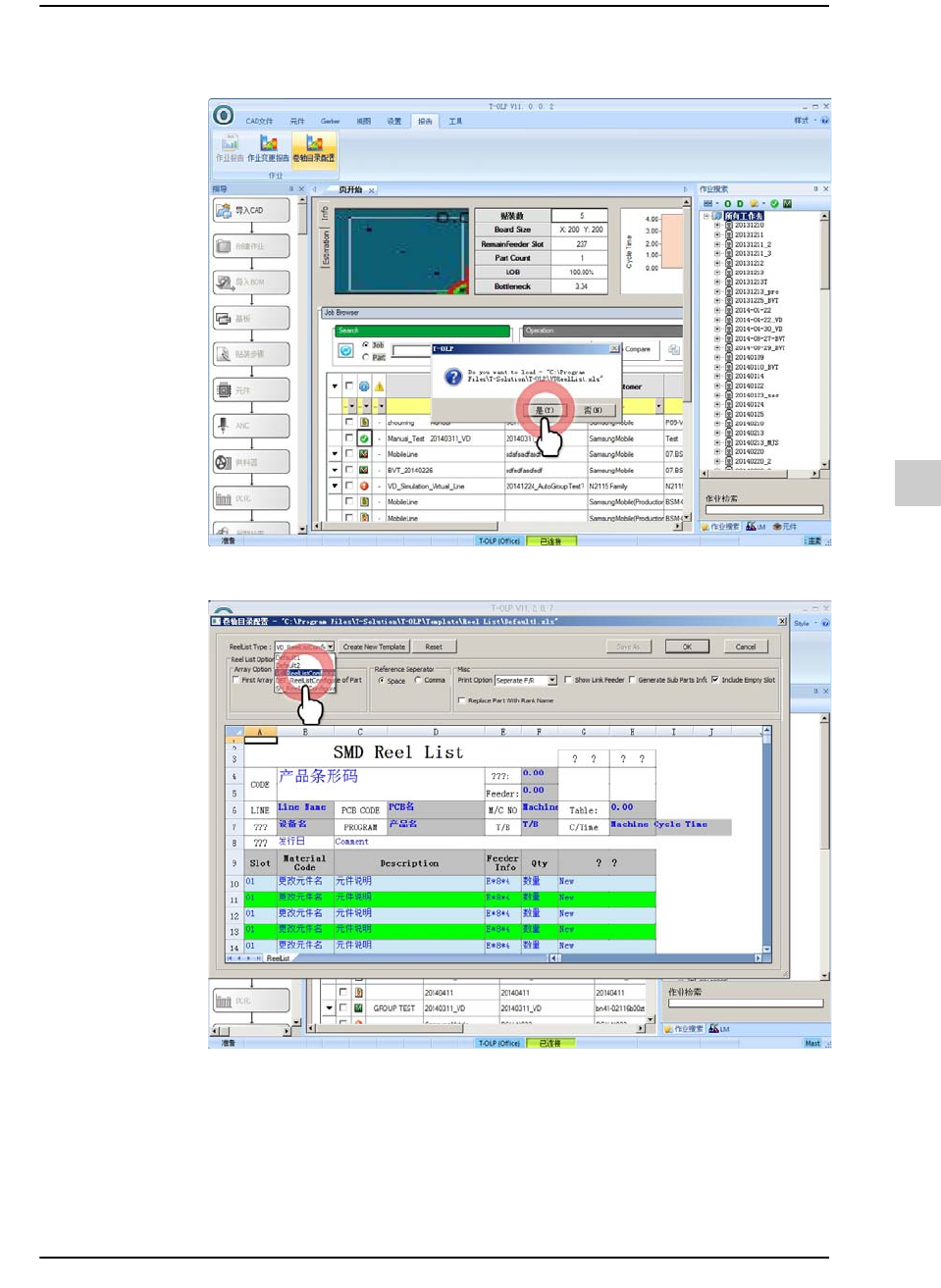Click the Create New Template button
941x1288 pixels.
point(373,646)
